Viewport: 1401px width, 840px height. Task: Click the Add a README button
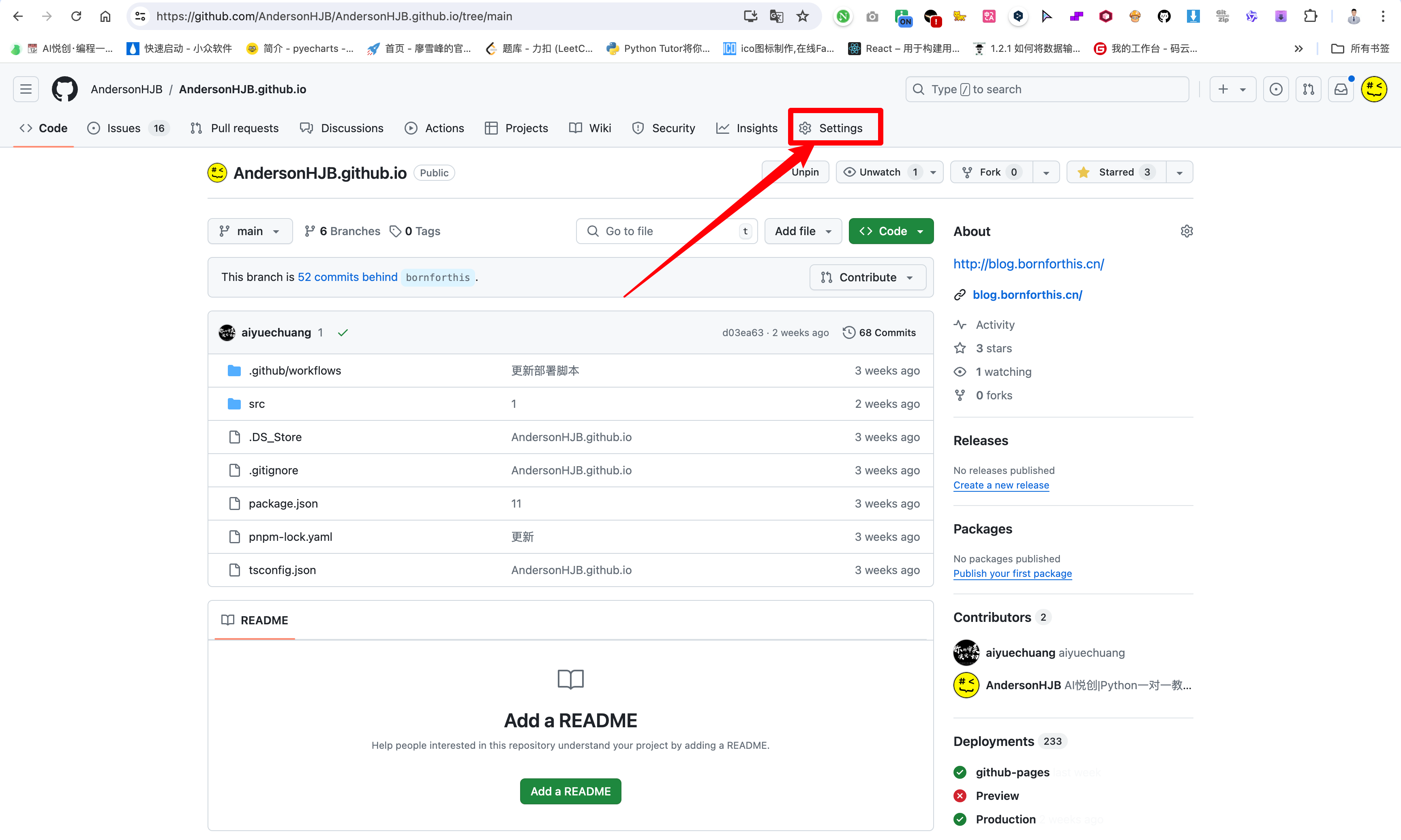[x=570, y=791]
